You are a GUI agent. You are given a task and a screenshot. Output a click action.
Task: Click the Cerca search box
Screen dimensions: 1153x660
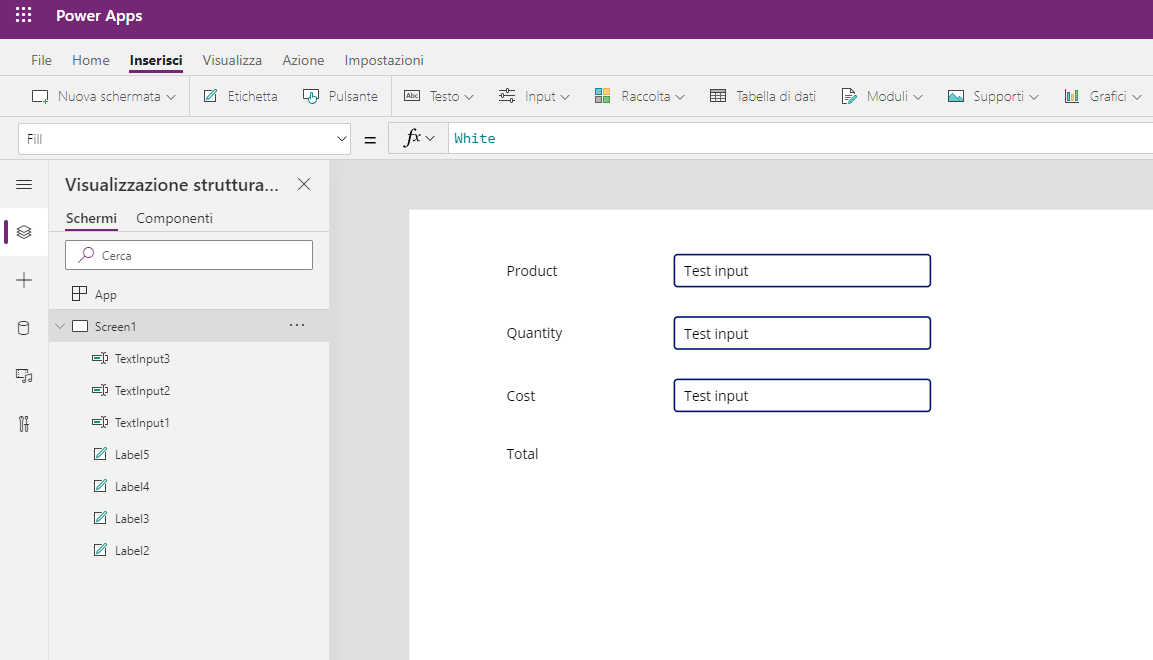188,255
